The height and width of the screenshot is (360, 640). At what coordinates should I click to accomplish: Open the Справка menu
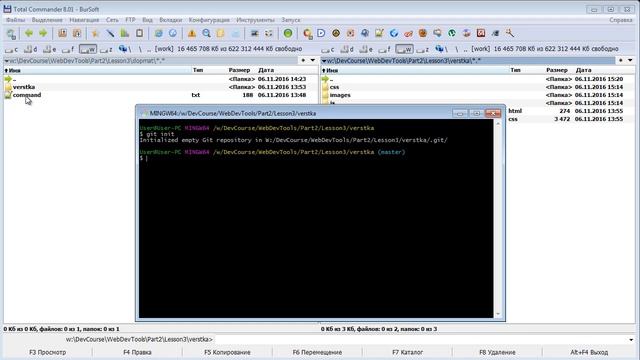pos(621,20)
